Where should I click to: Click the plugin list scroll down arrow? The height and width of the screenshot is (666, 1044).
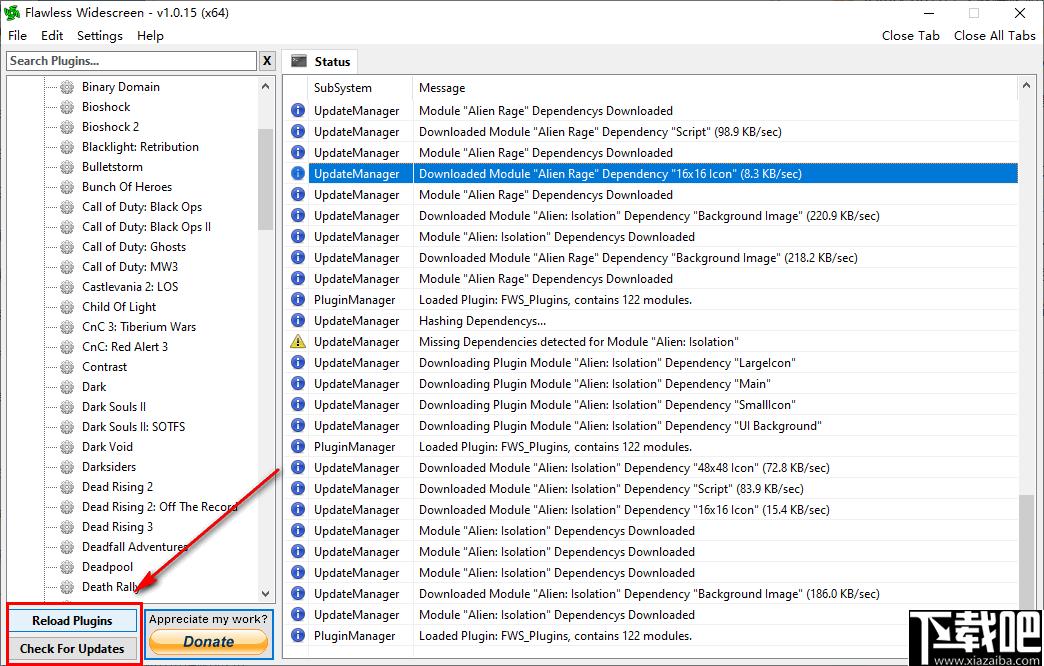click(x=266, y=593)
